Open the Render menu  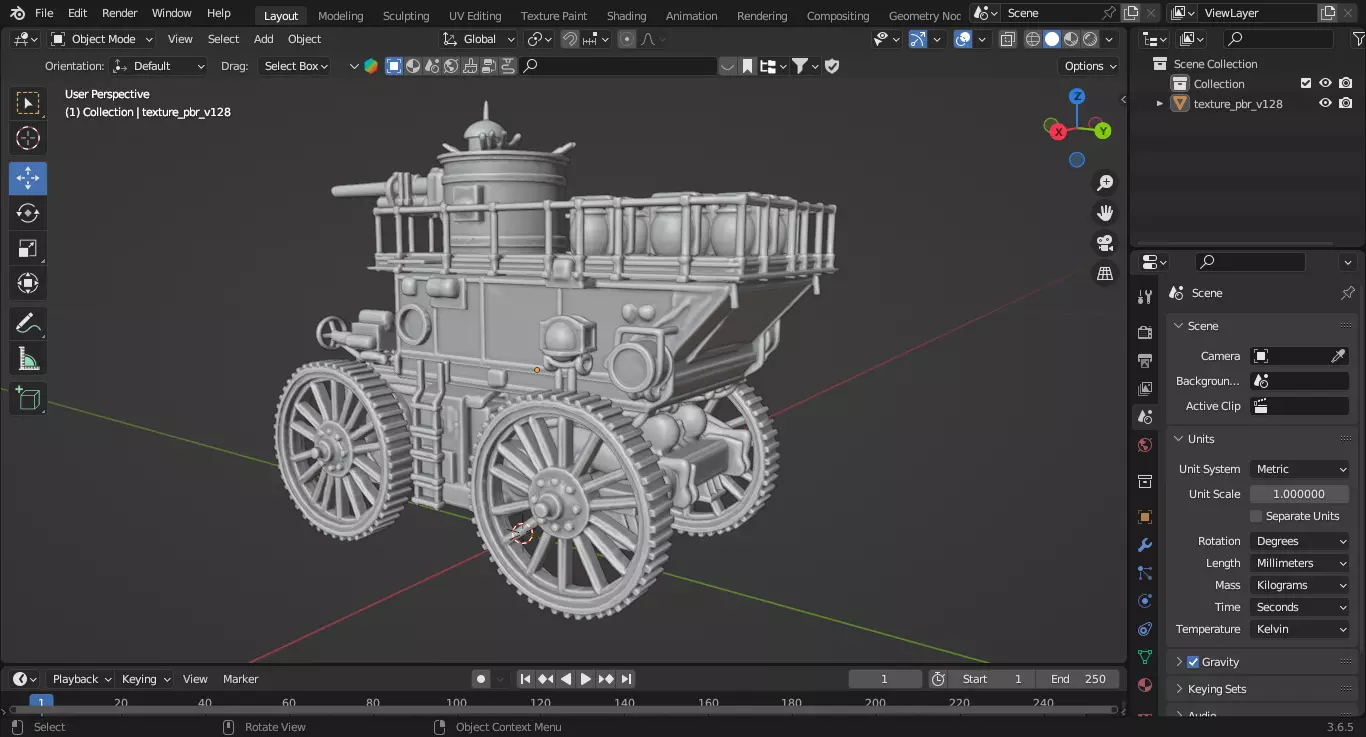tap(119, 13)
